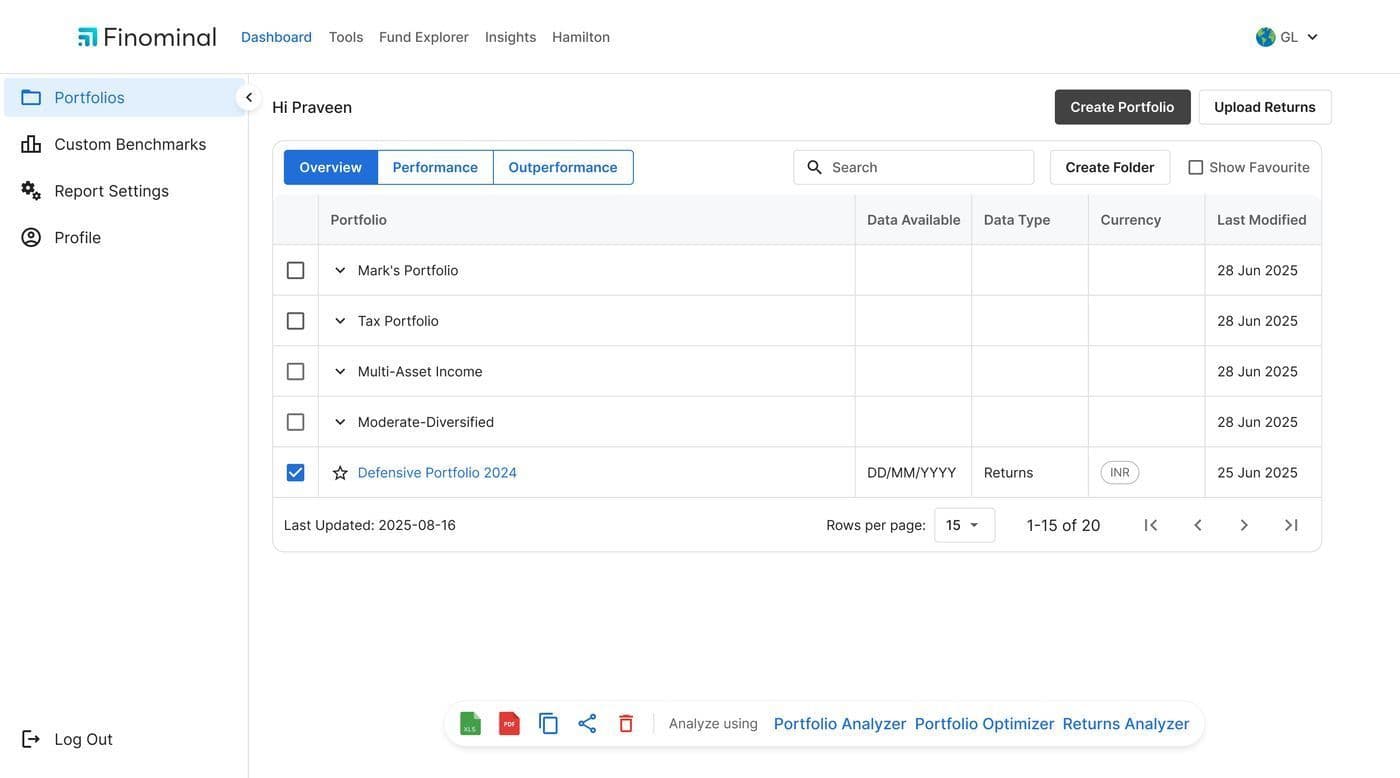Open Rows per page dropdown
Viewport: 1400px width, 778px height.
[x=964, y=525]
